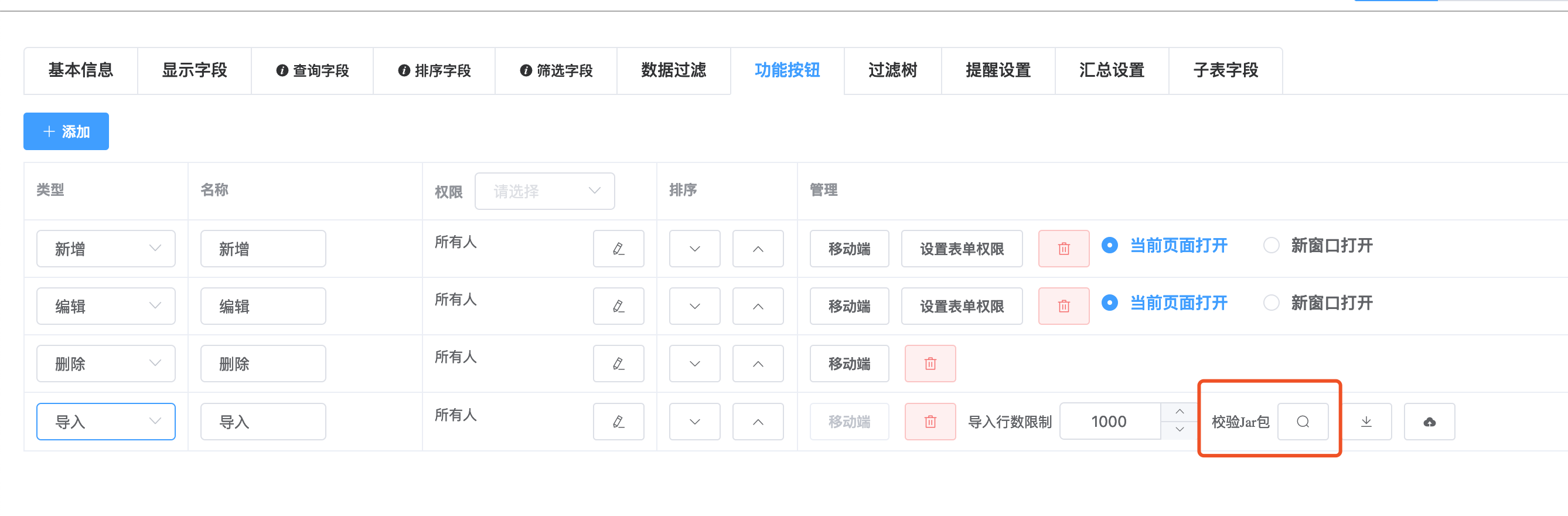Select 当前页面打开 radio in 编辑 row

[x=1109, y=303]
